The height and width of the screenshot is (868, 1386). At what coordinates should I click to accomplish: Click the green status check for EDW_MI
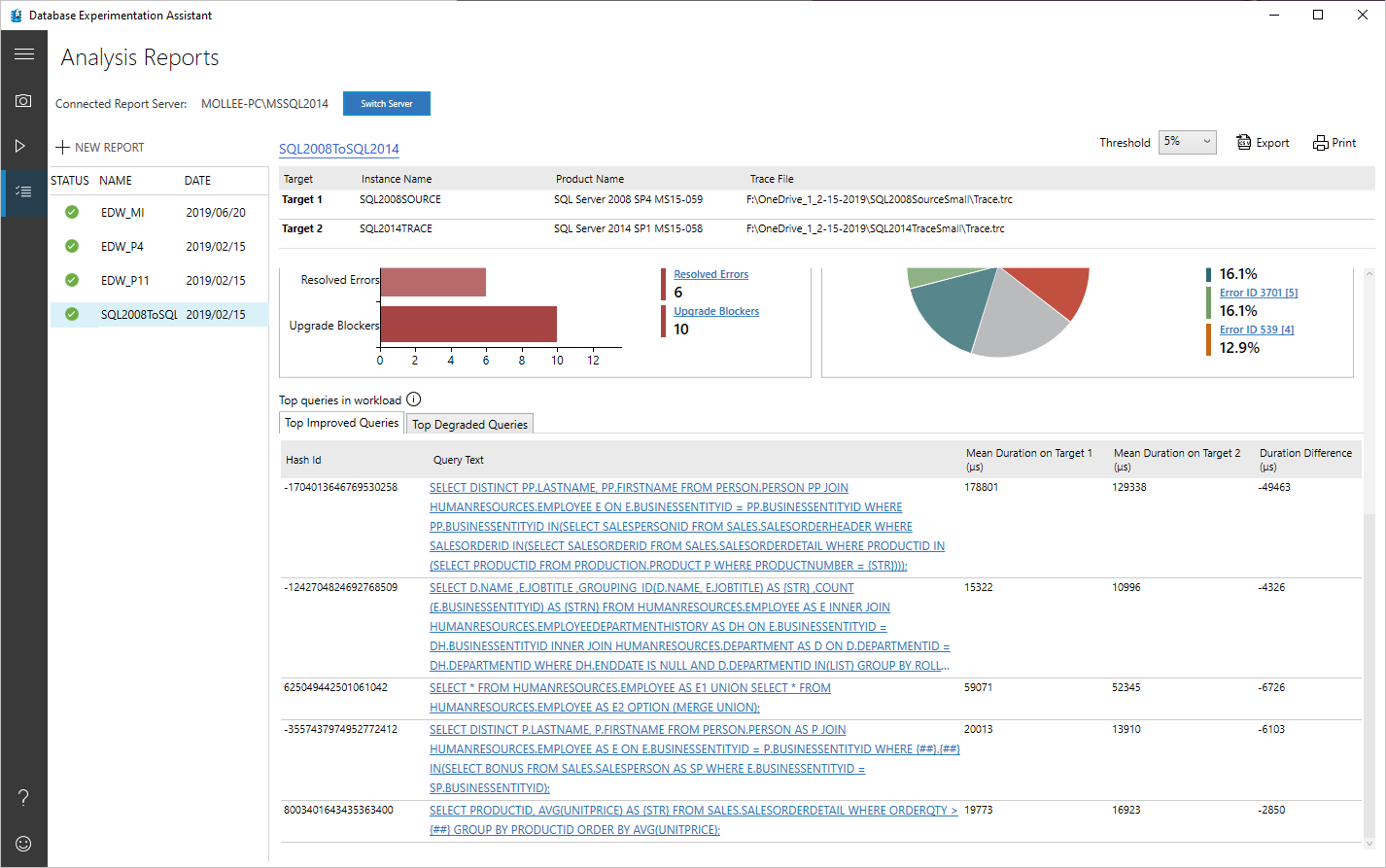[x=72, y=212]
